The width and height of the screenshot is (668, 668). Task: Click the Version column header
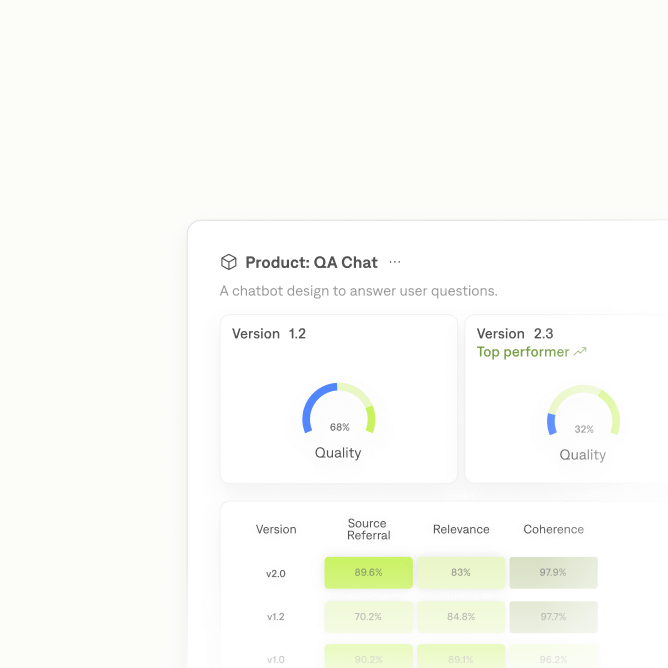click(276, 529)
